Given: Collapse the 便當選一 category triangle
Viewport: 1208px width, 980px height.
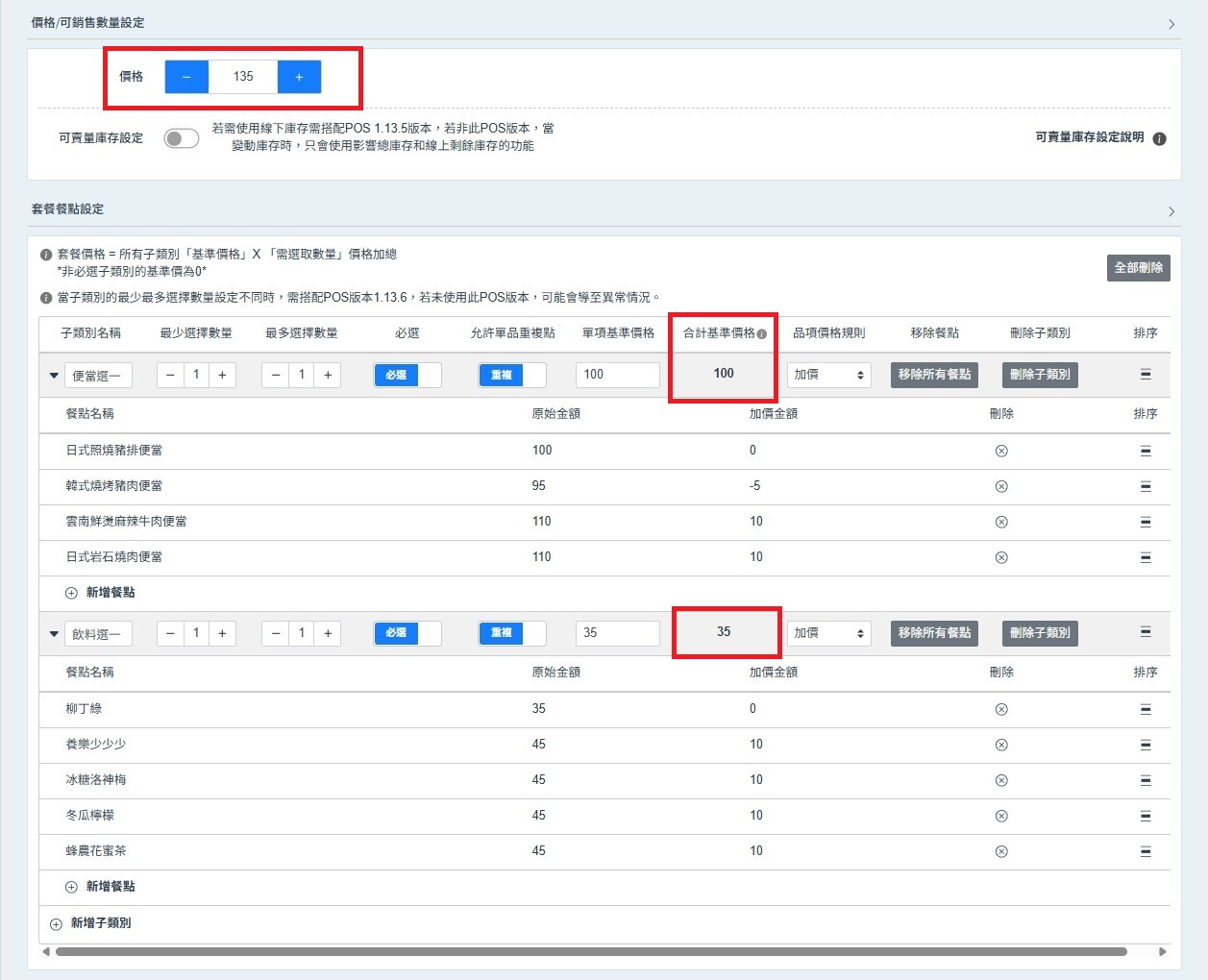Looking at the screenshot, I should 54,376.
